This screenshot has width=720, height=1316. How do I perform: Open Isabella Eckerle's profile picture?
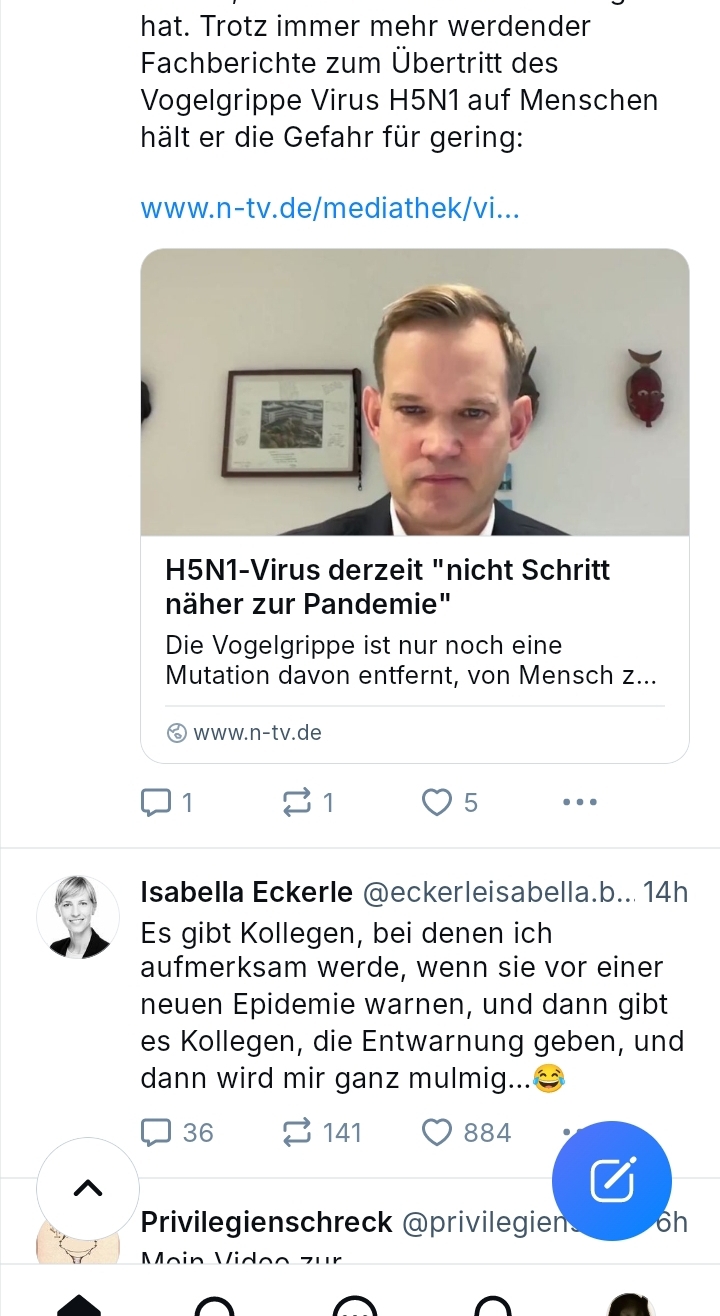pyautogui.click(x=78, y=917)
